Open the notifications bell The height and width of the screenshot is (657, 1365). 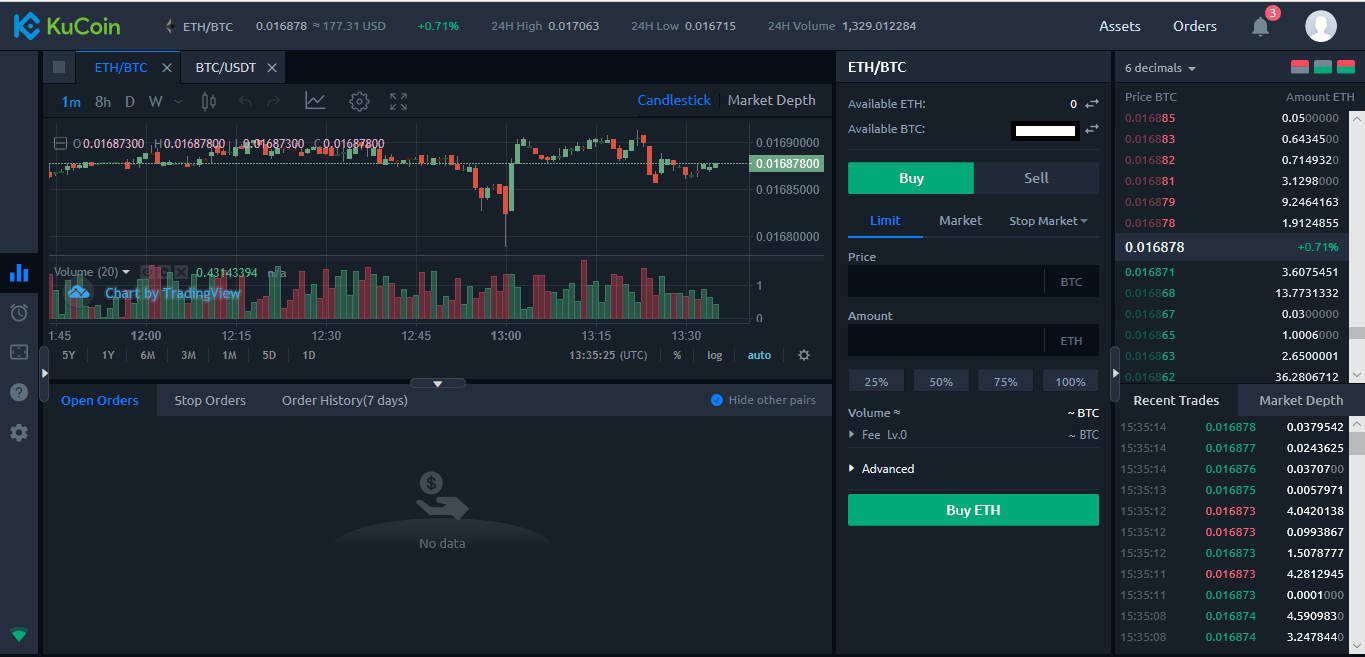(x=1261, y=27)
